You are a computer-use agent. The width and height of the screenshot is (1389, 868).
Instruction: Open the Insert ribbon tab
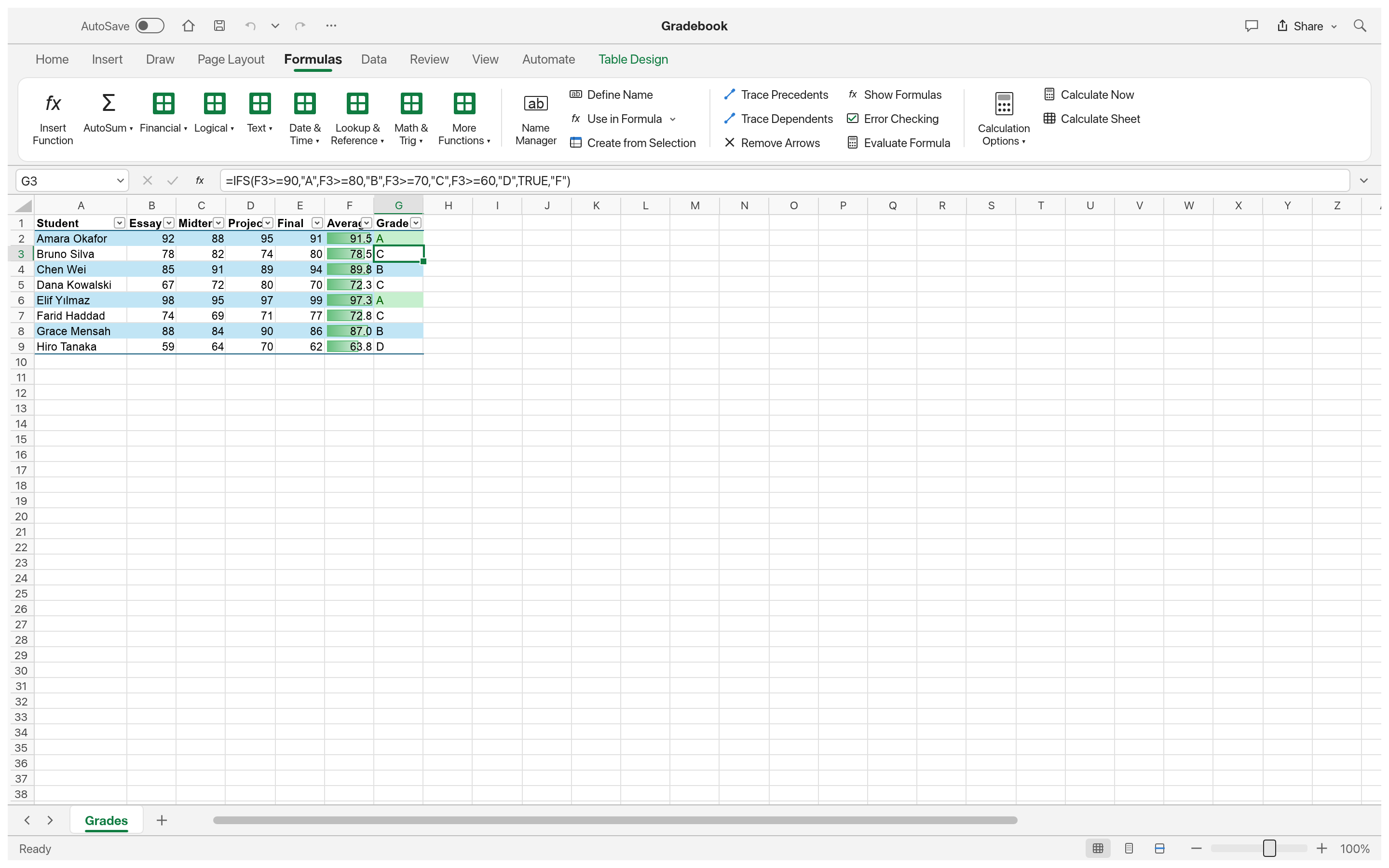coord(108,59)
